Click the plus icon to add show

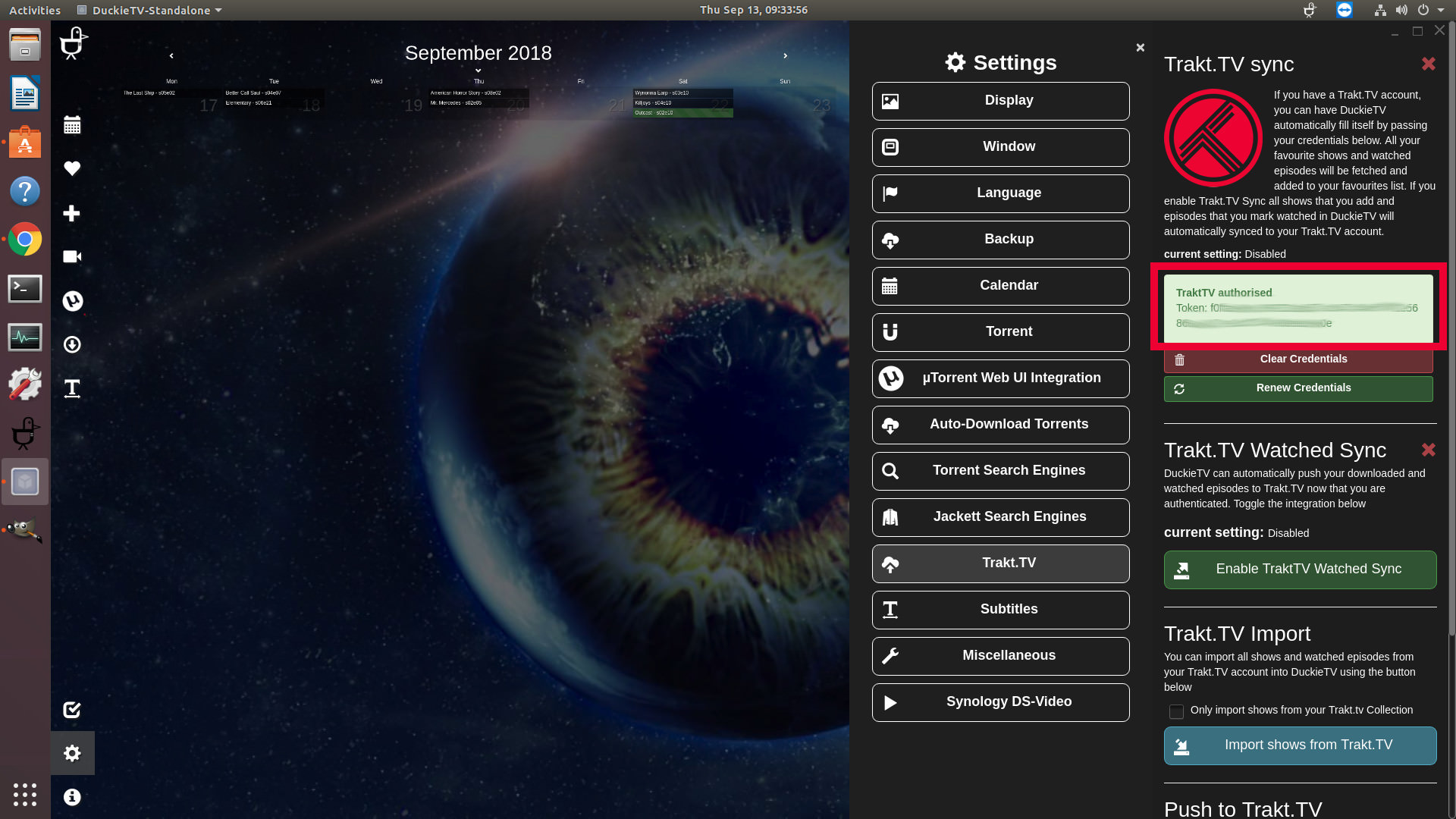pos(72,213)
